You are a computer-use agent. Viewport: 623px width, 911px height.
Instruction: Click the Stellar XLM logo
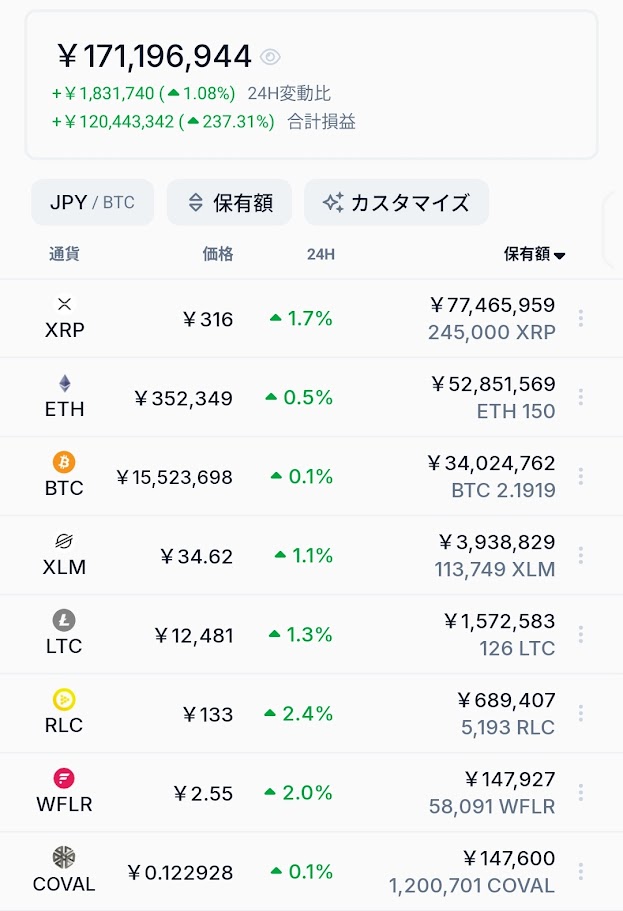[64, 541]
